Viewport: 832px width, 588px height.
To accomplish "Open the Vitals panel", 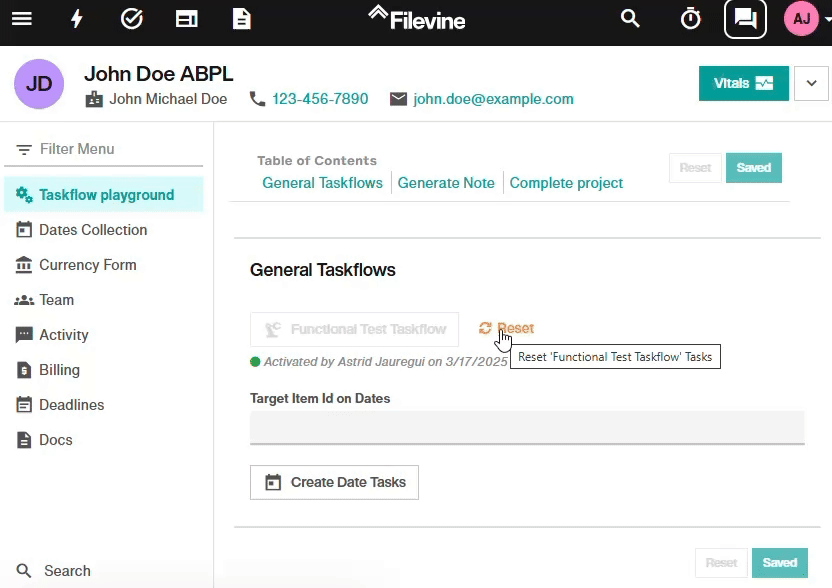I will click(743, 83).
